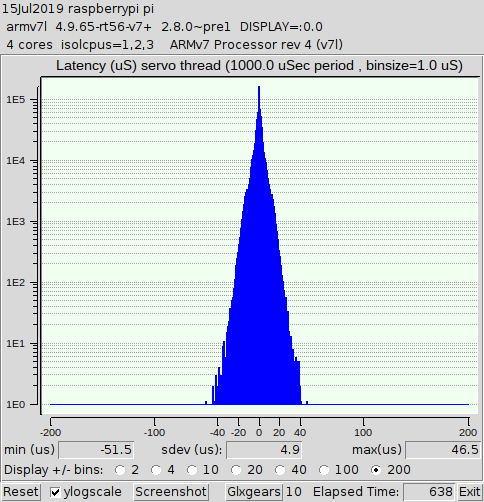The image size is (484, 502).
Task: Click the max(us) value field
Action: click(443, 450)
